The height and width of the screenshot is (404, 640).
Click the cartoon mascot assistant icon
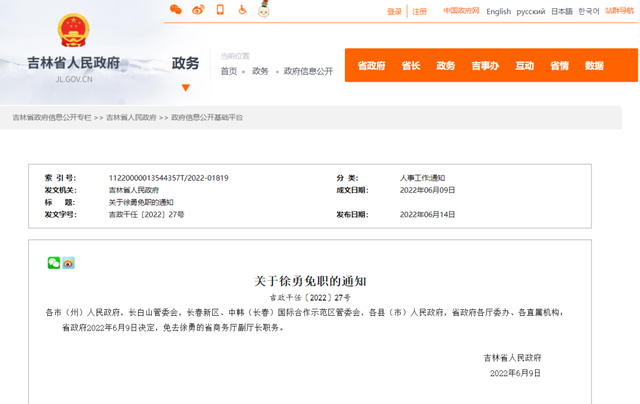(x=264, y=10)
